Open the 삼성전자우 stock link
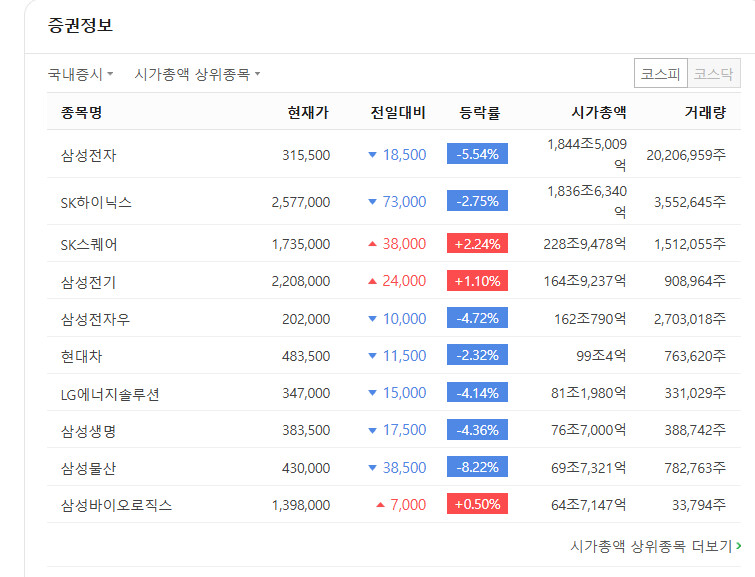The height and width of the screenshot is (577, 755). coord(95,319)
